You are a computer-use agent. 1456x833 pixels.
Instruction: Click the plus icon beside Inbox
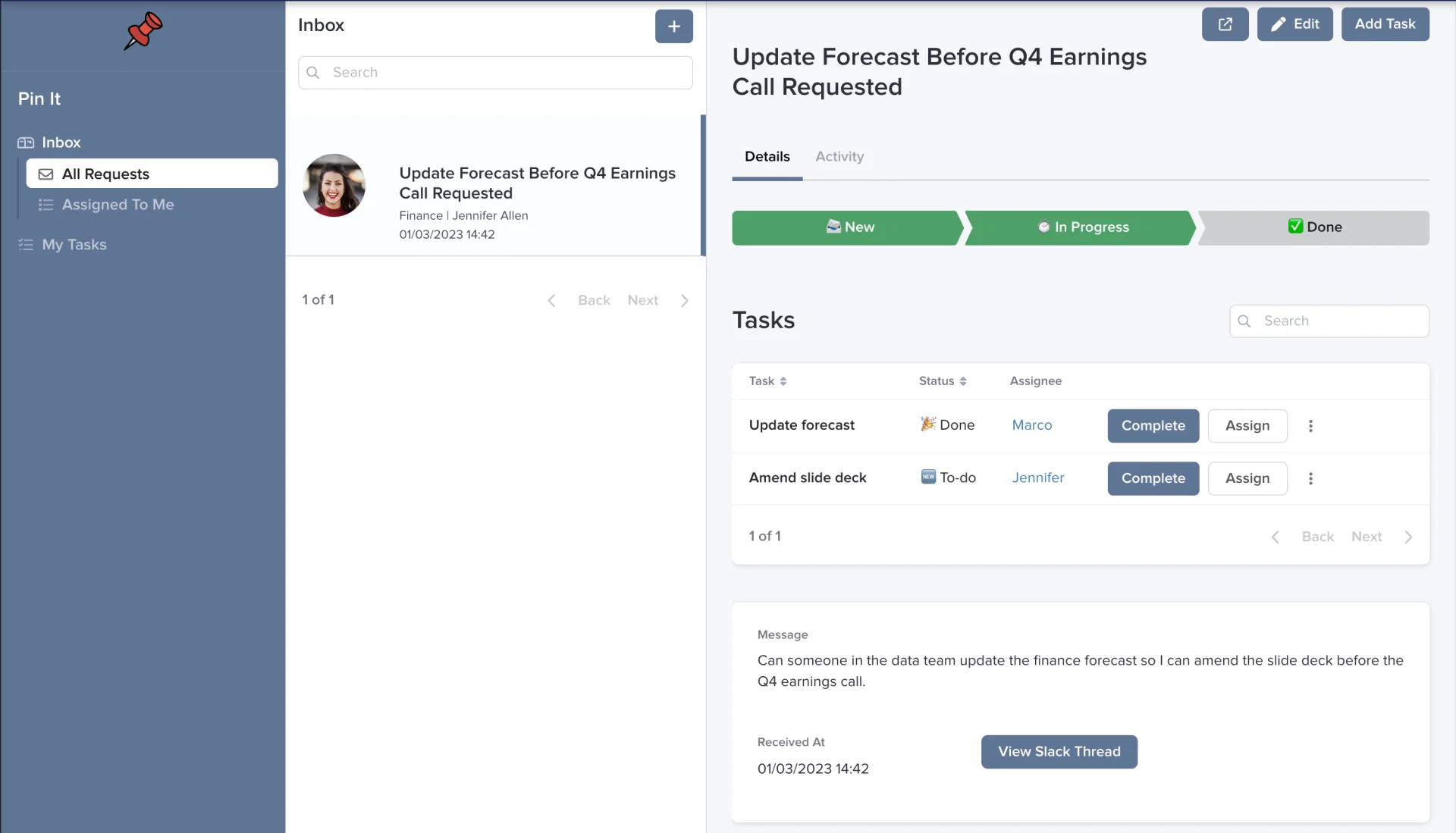click(x=673, y=27)
